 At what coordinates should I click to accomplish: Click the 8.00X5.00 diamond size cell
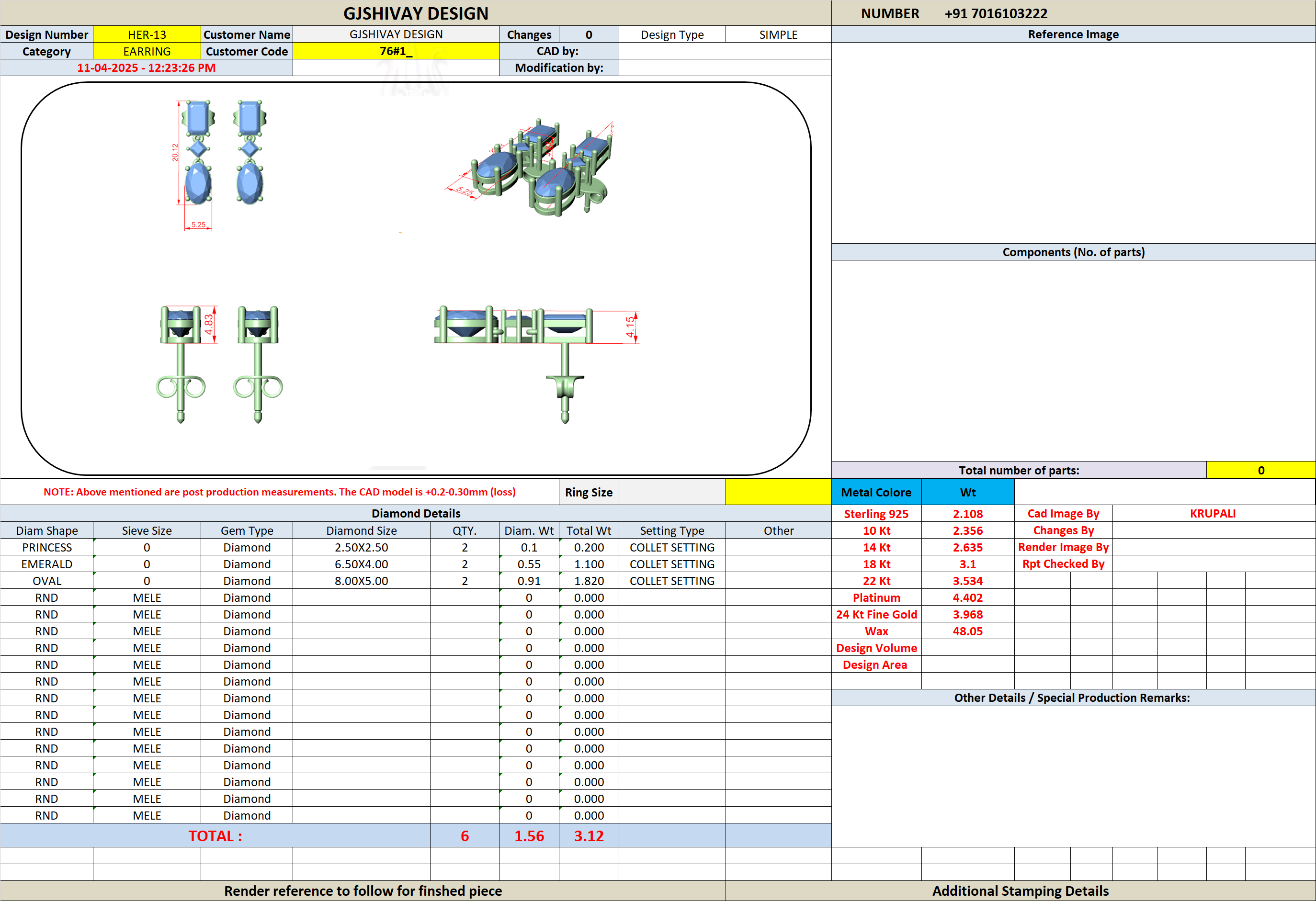[x=361, y=581]
